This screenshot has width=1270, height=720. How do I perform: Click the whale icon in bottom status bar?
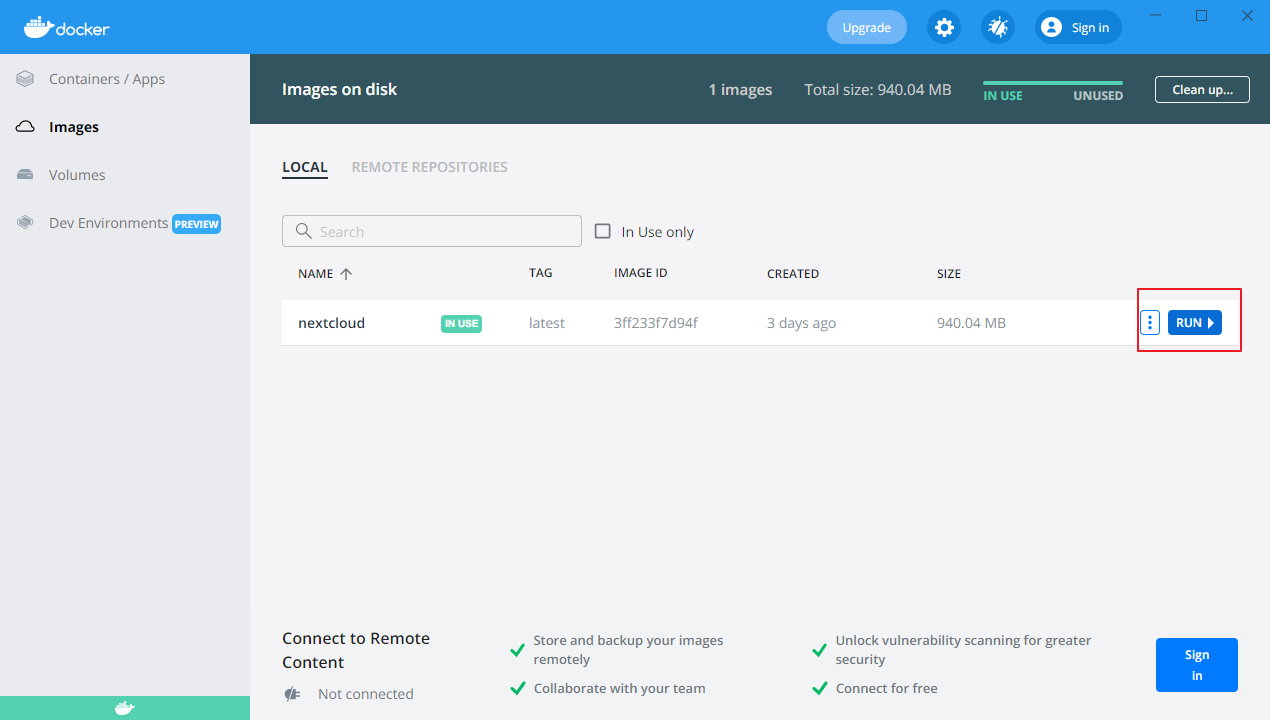(x=124, y=708)
